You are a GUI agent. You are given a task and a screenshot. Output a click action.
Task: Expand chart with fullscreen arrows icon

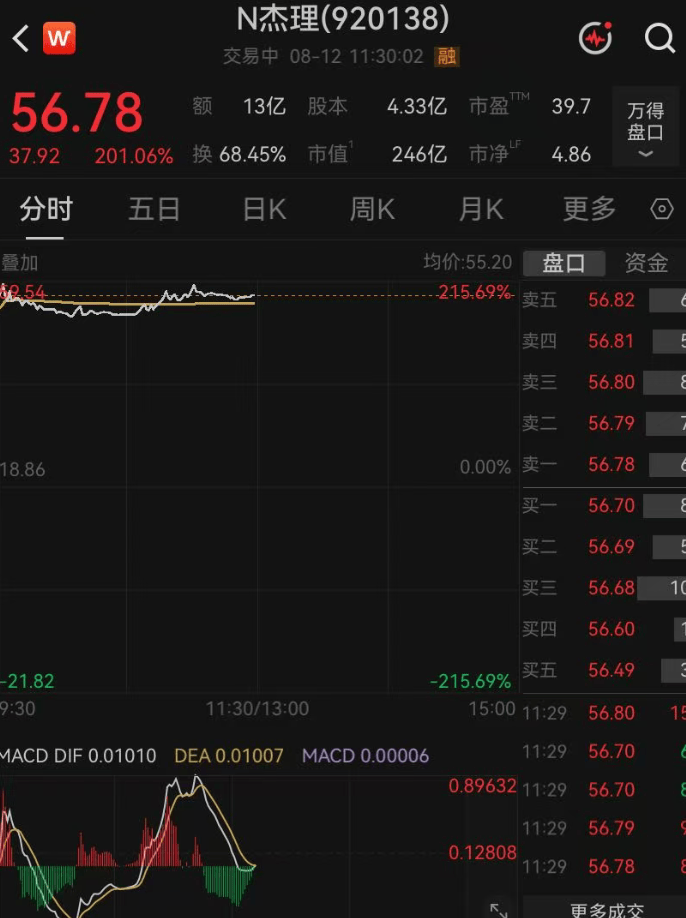pyautogui.click(x=499, y=909)
